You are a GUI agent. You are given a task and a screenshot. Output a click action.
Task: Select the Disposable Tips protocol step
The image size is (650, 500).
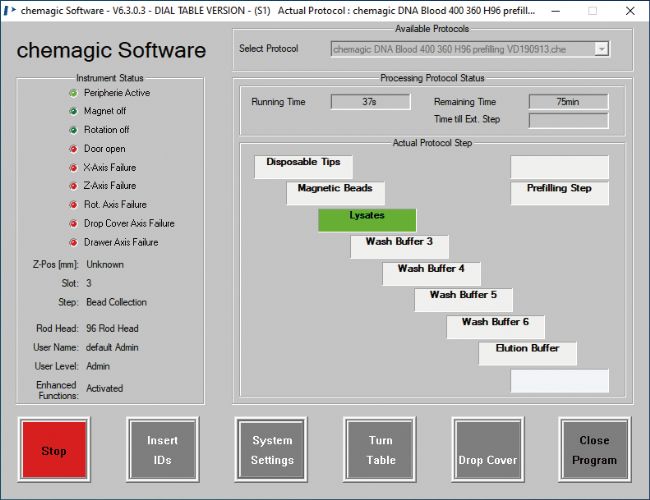point(303,167)
